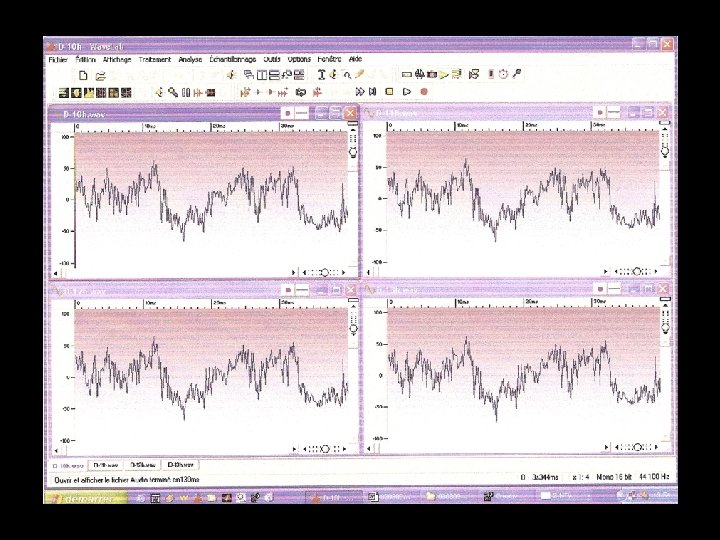This screenshot has width=720, height=540.
Task: Click the clock icon in the top toolbar
Action: (x=503, y=74)
